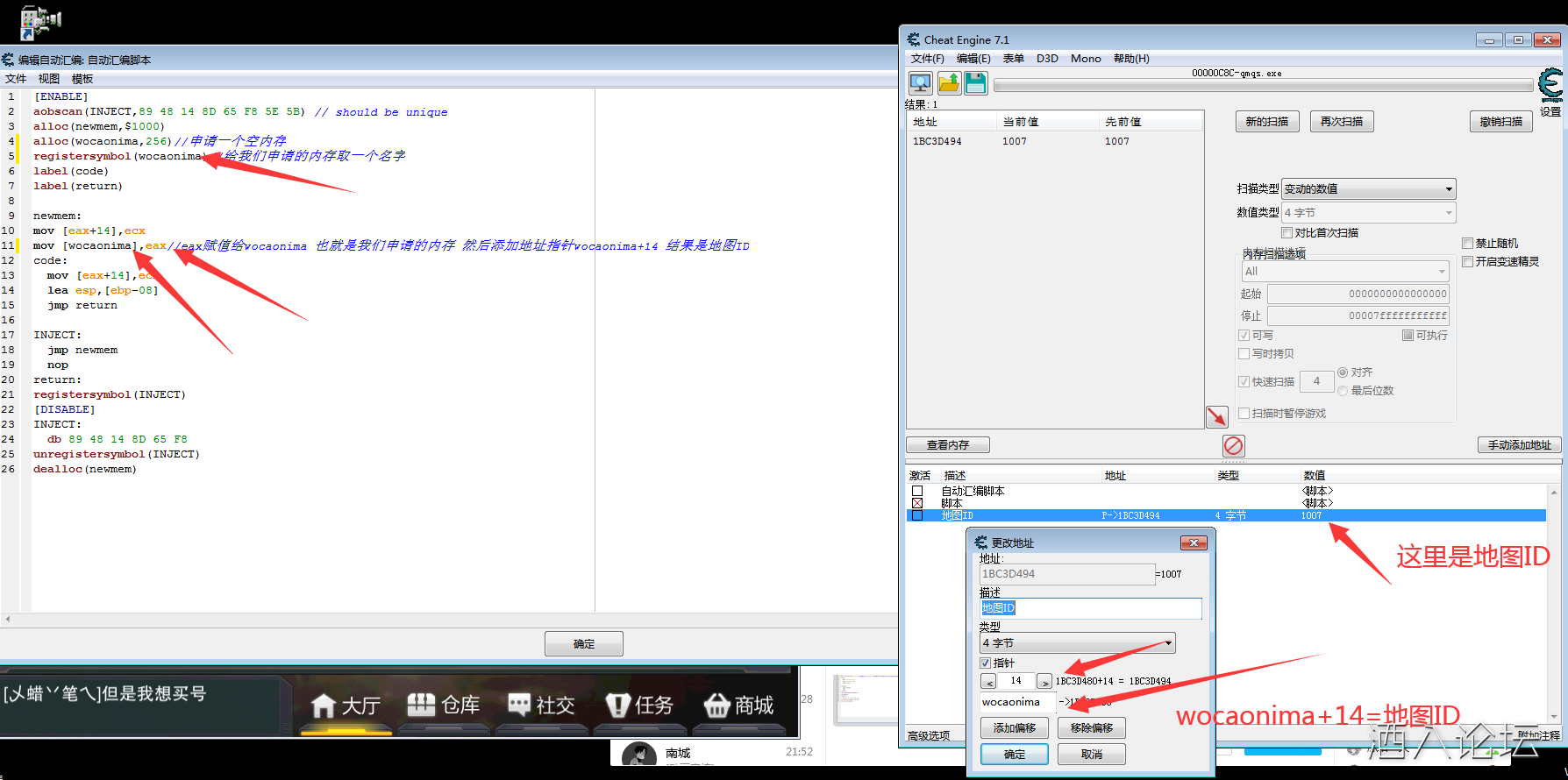Viewport: 1568px width, 780px height.
Task: Click the 起始 start address field
Action: [x=1358, y=294]
